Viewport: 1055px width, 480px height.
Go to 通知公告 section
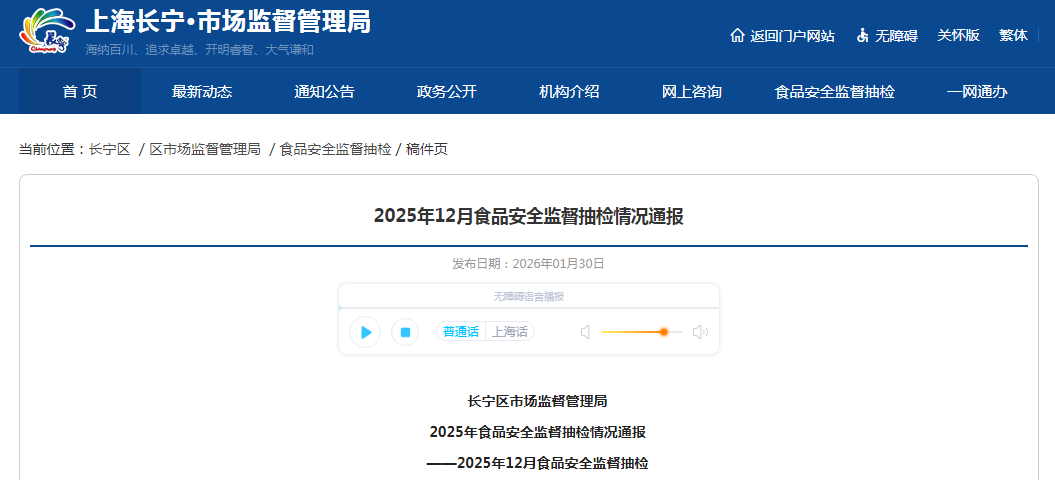tap(324, 92)
